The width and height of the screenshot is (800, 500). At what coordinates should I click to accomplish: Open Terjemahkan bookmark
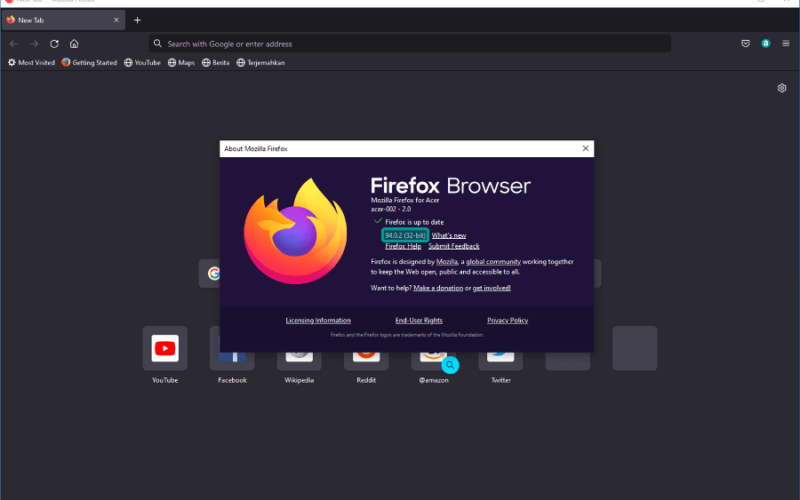pyautogui.click(x=261, y=63)
